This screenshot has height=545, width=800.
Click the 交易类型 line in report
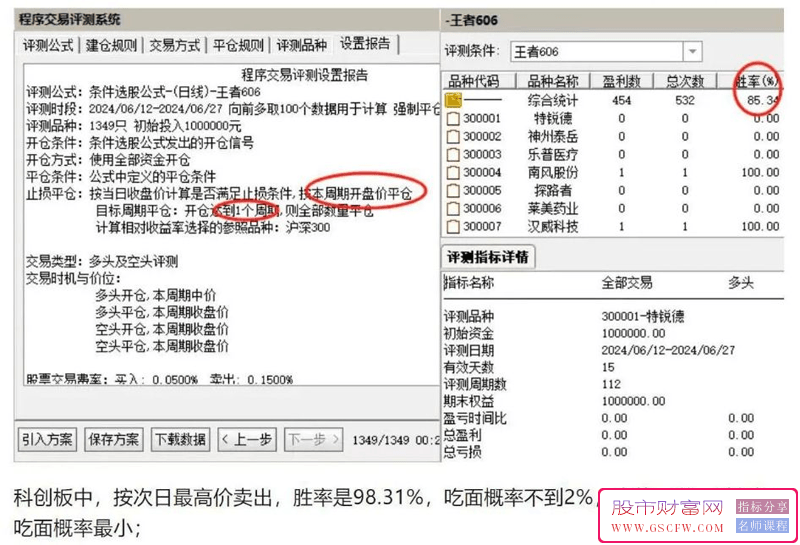pyautogui.click(x=102, y=262)
